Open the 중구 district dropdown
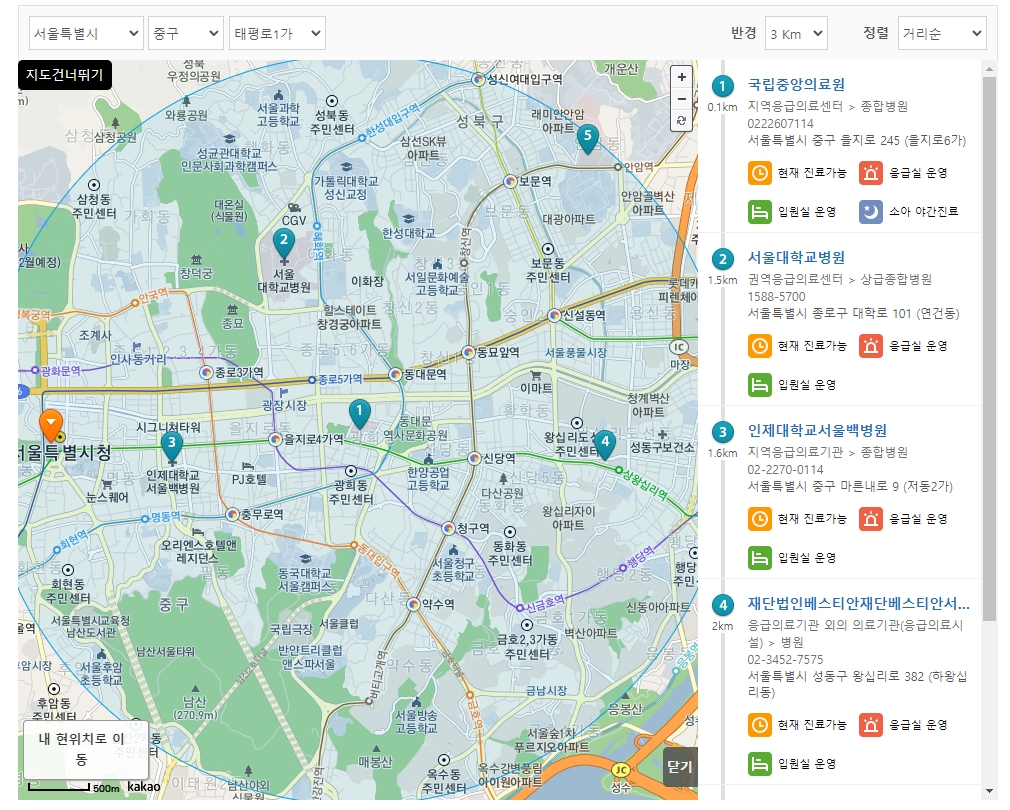This screenshot has height=810, width=1010. coord(186,33)
